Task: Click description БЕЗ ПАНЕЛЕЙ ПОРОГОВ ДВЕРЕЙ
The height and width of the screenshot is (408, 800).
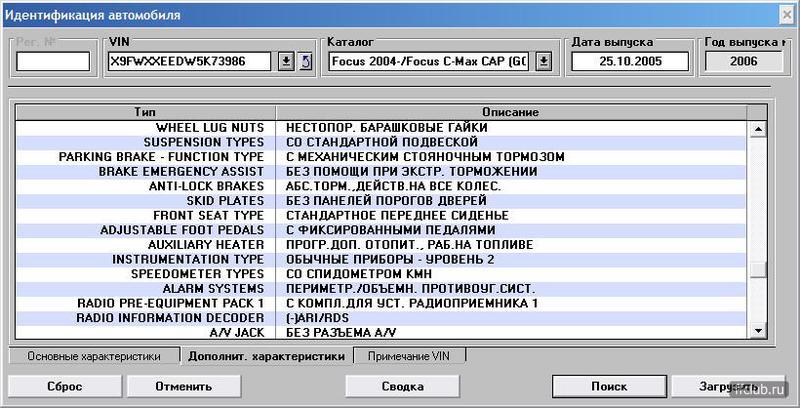Action: [386, 201]
